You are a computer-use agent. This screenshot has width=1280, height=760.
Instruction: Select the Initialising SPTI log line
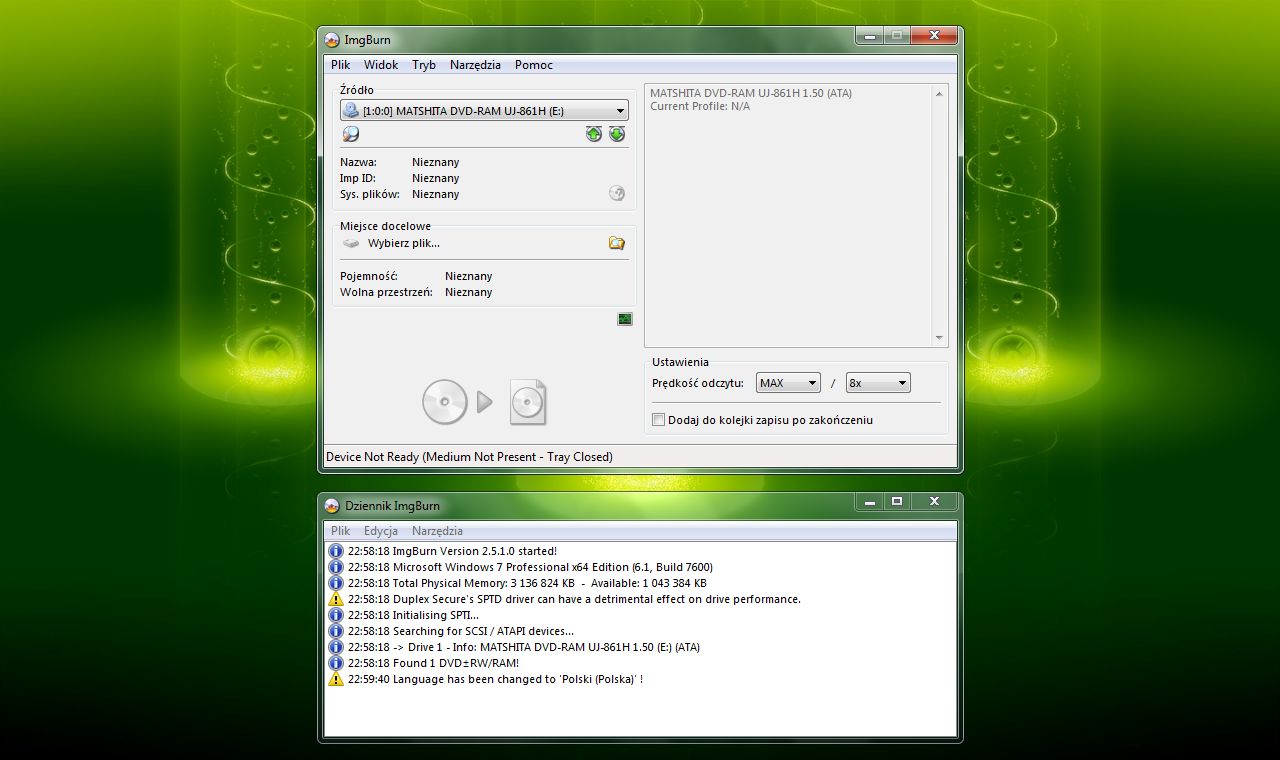(x=413, y=615)
